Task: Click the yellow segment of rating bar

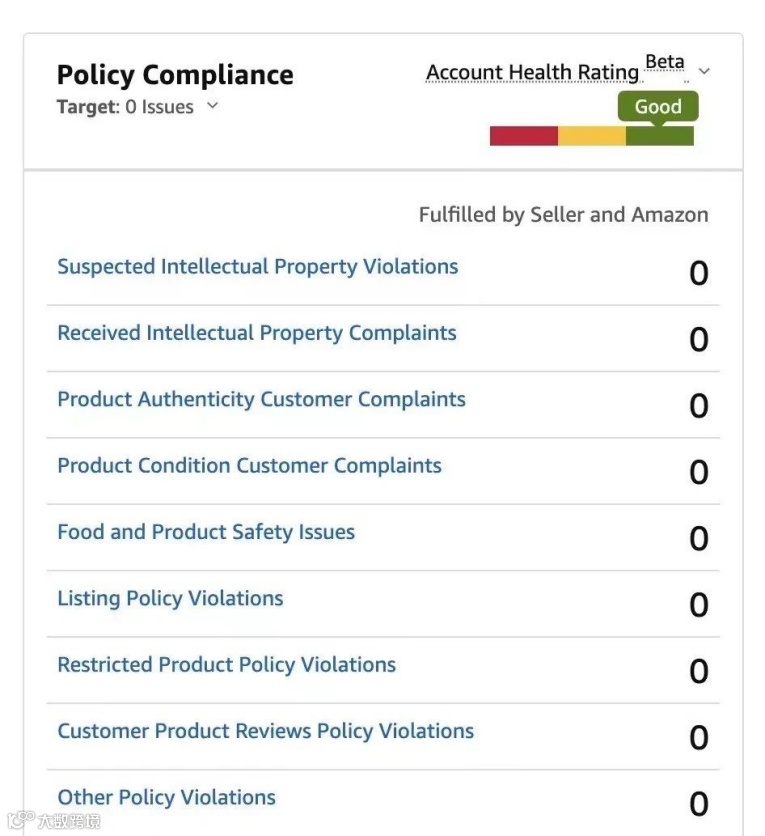Action: pos(591,136)
